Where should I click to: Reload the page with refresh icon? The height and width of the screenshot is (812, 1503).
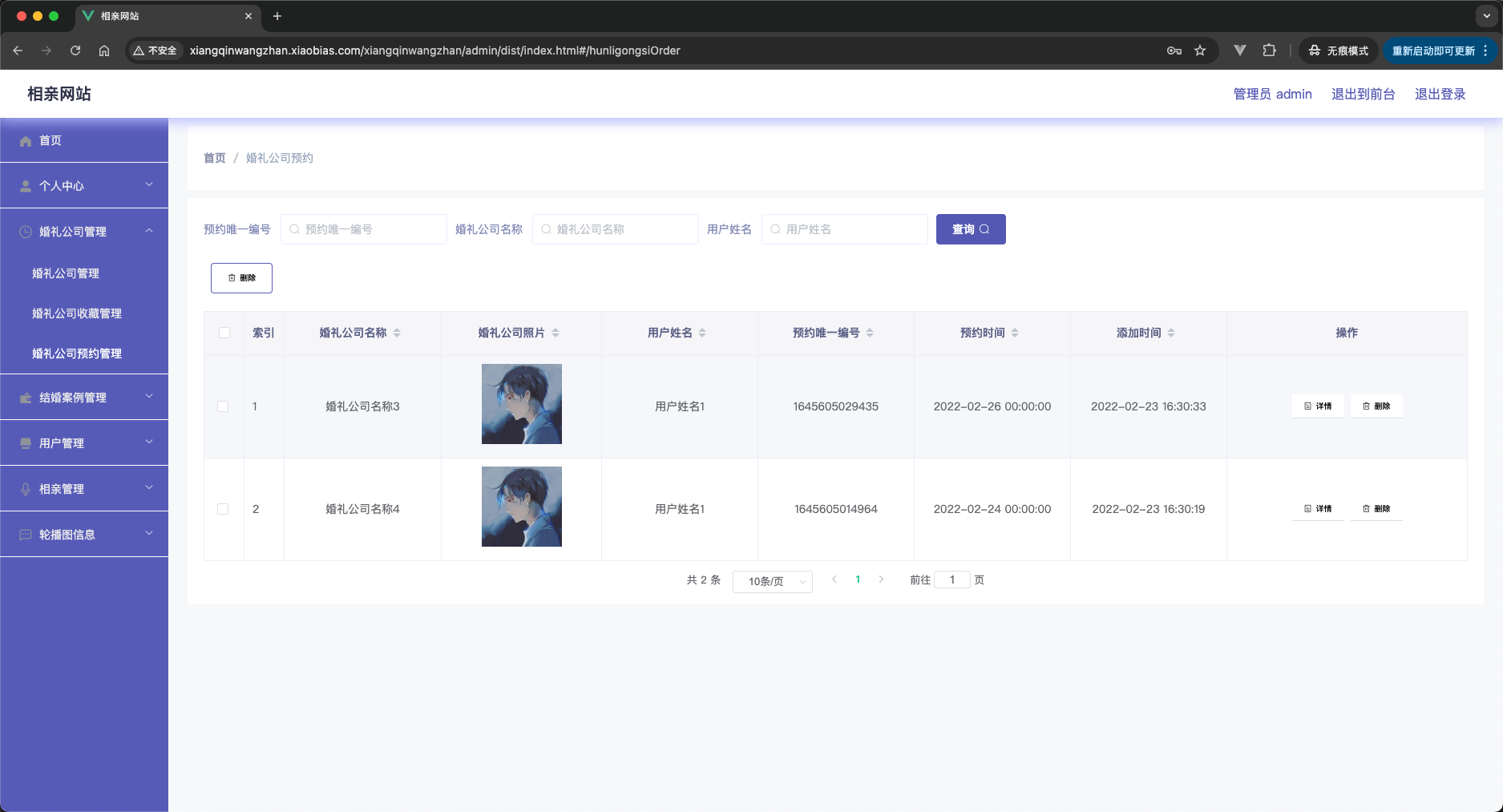[x=75, y=50]
